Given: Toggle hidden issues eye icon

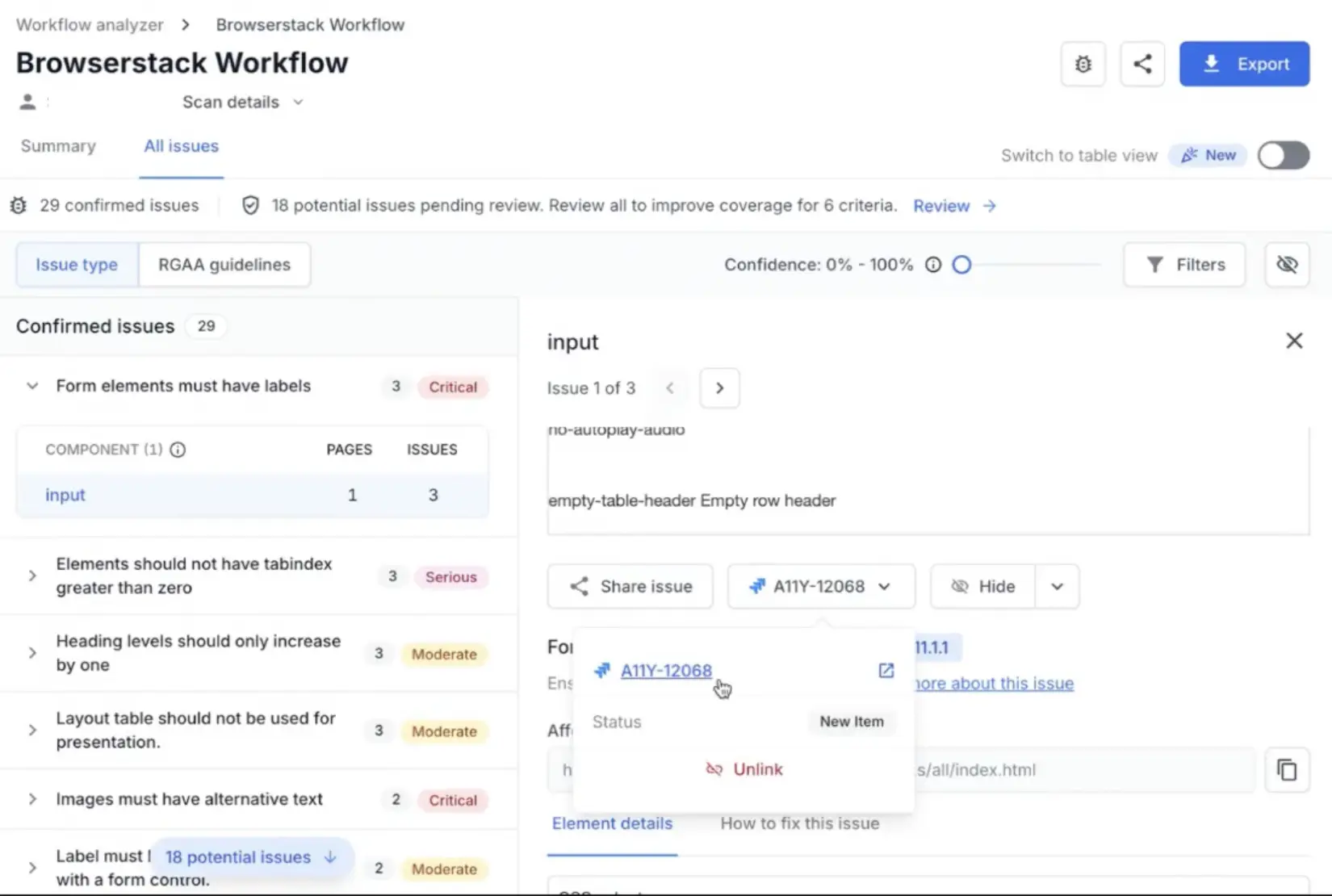Looking at the screenshot, I should [x=1287, y=265].
